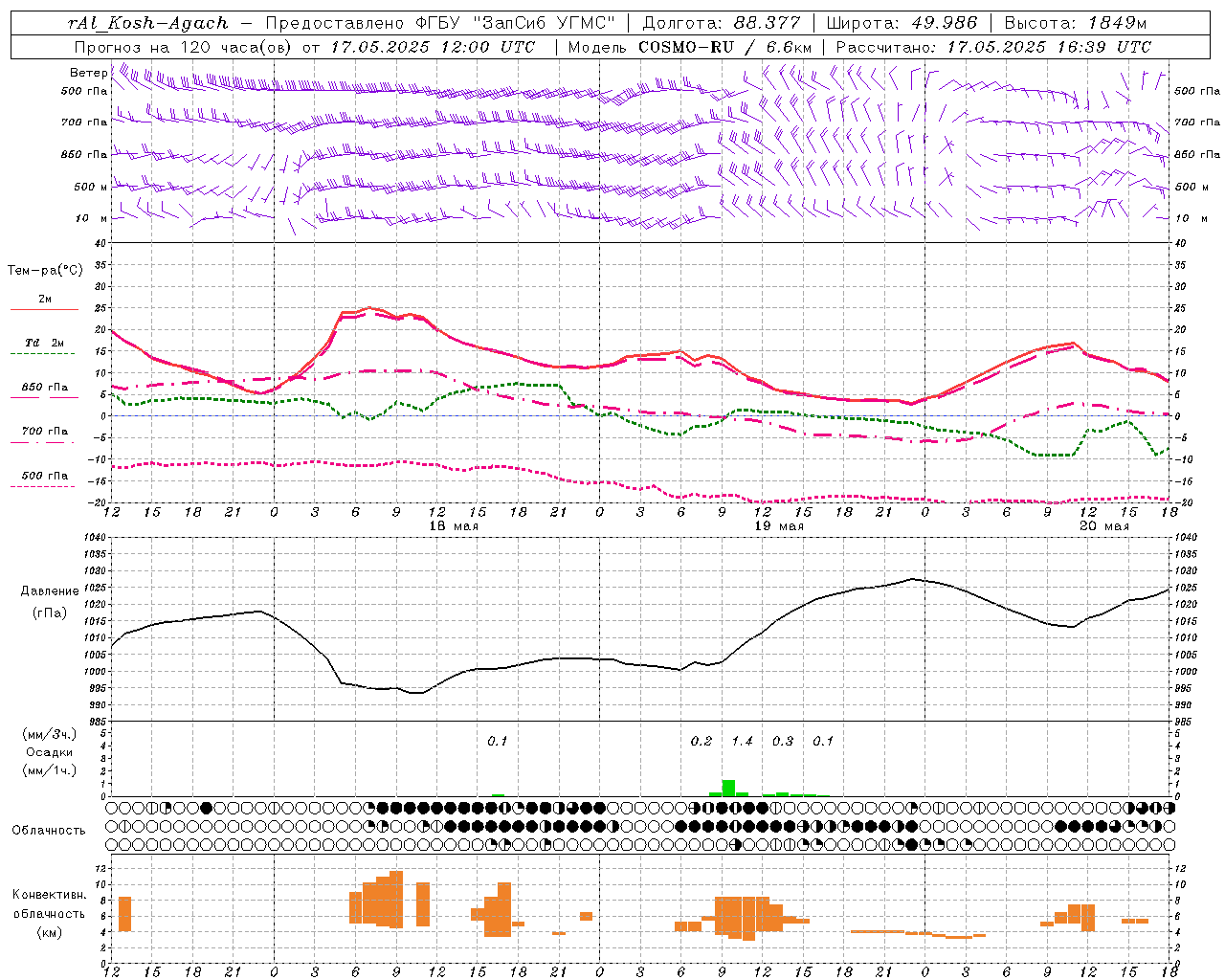The width and height of the screenshot is (1225, 980).
Task: Click the 700 гПа temperature legend entry
Action: [44, 432]
